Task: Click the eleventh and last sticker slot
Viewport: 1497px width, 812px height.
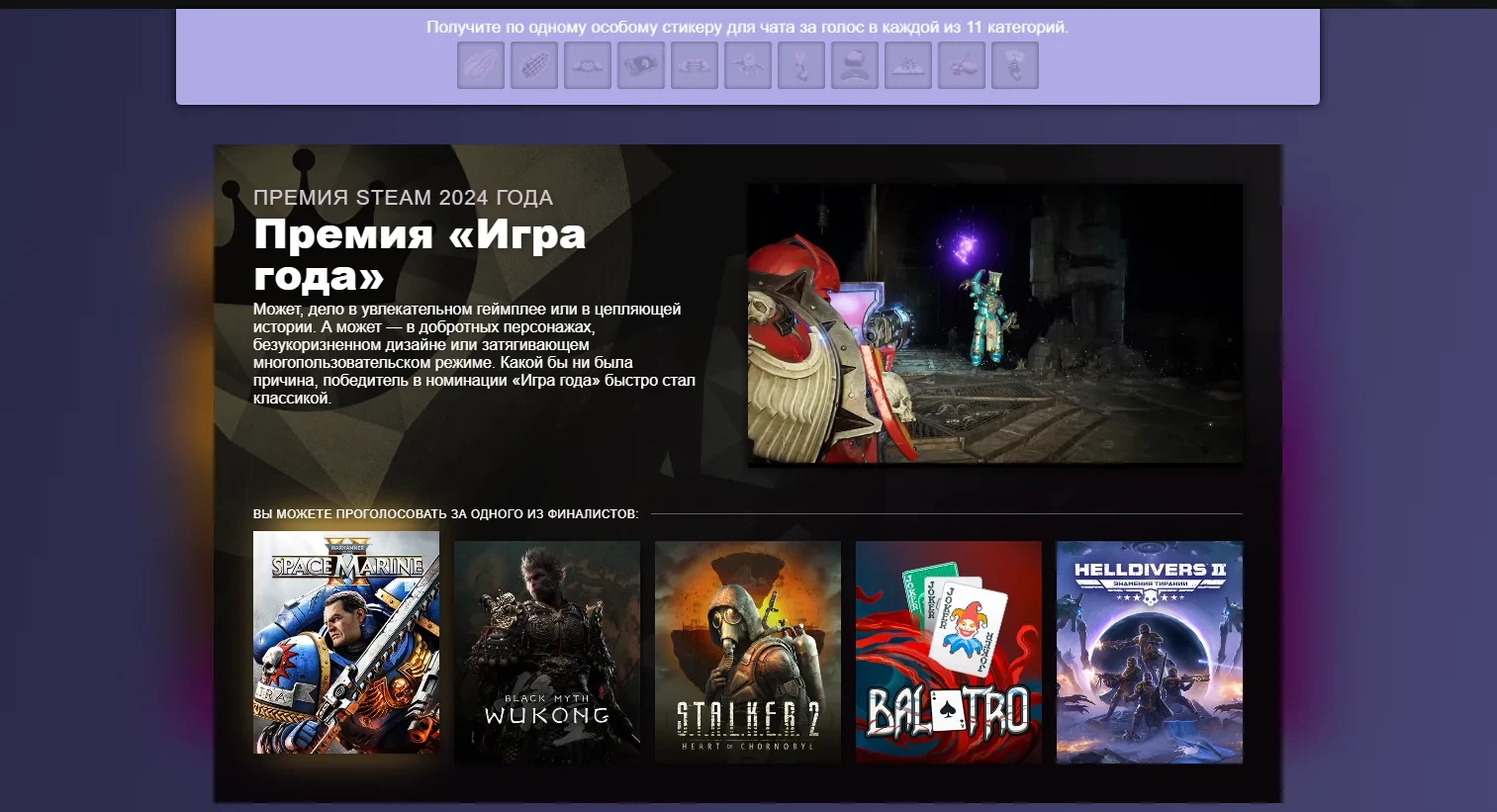Action: tap(1015, 65)
